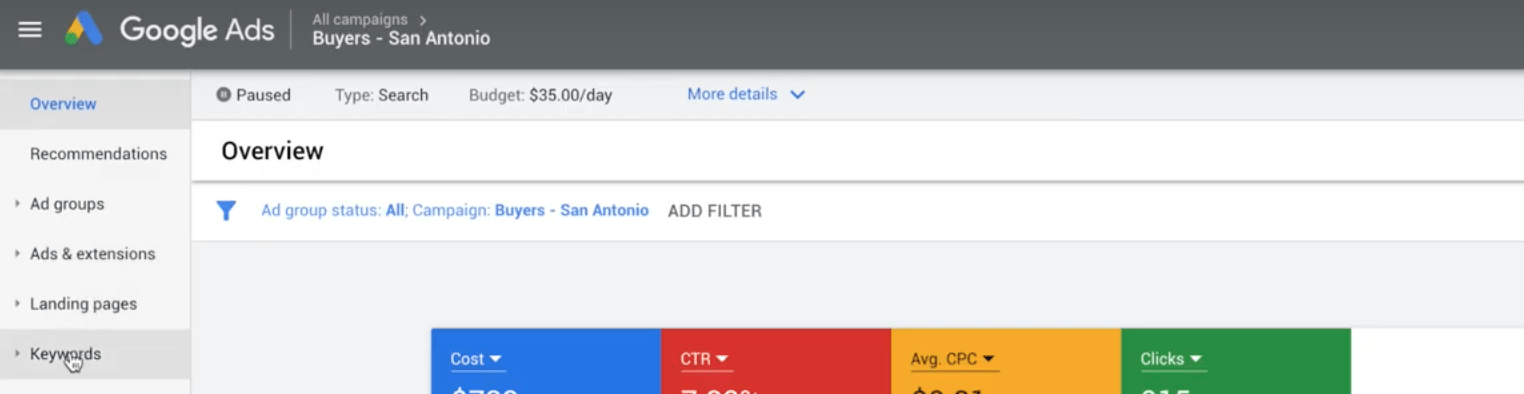Click the Type: Search label

(381, 96)
